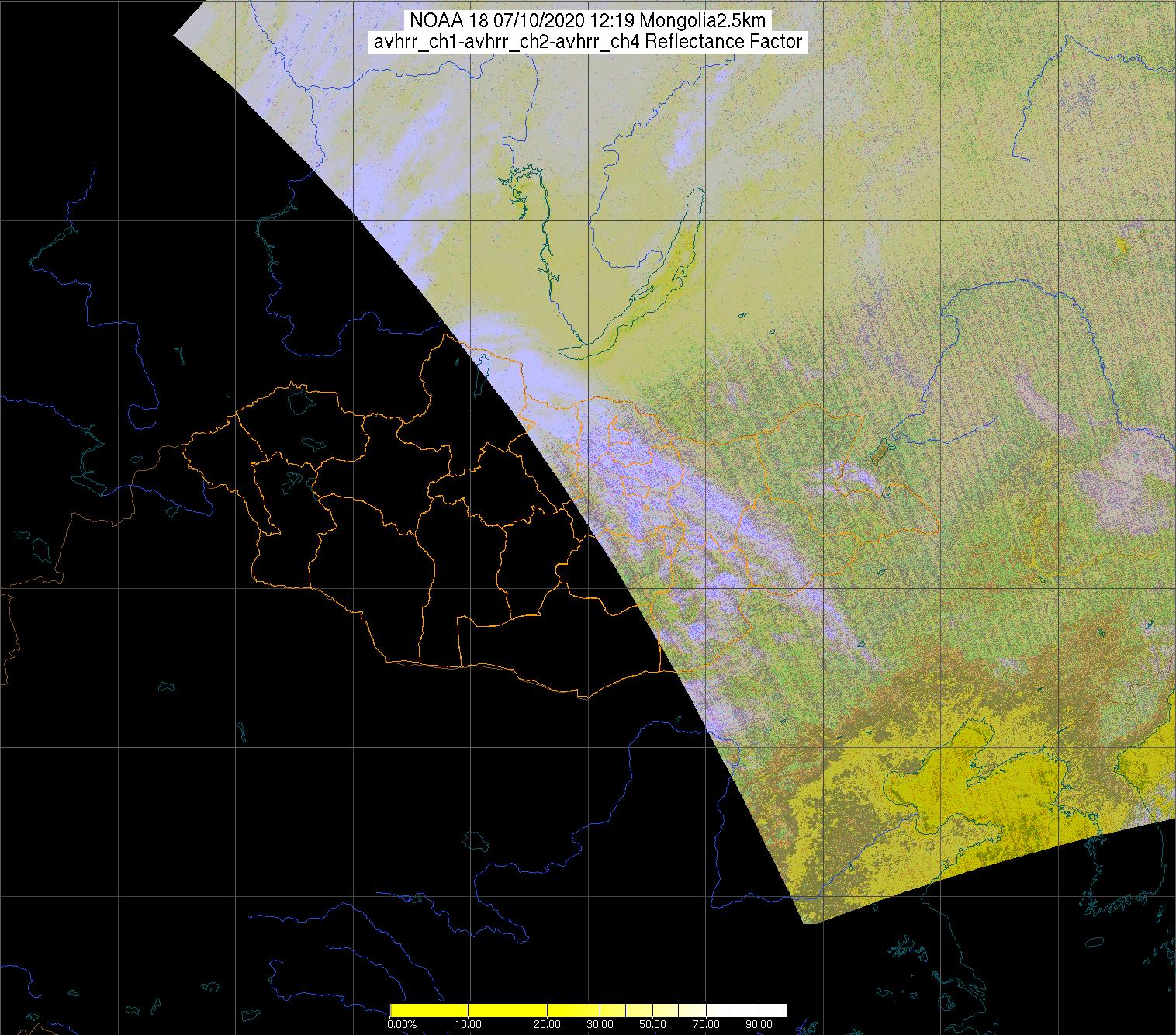Click the 'NOAA 18 07/10/2020 12:19 Mongolia2.5km' title line

(588, 19)
